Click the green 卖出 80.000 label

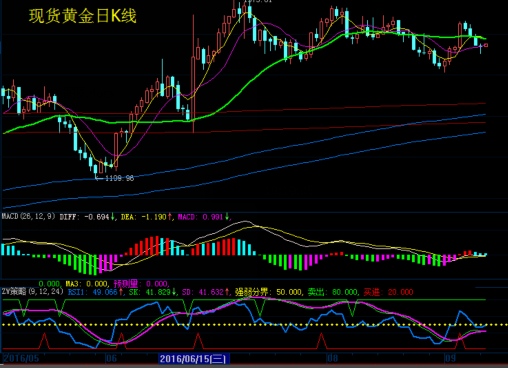[333, 292]
